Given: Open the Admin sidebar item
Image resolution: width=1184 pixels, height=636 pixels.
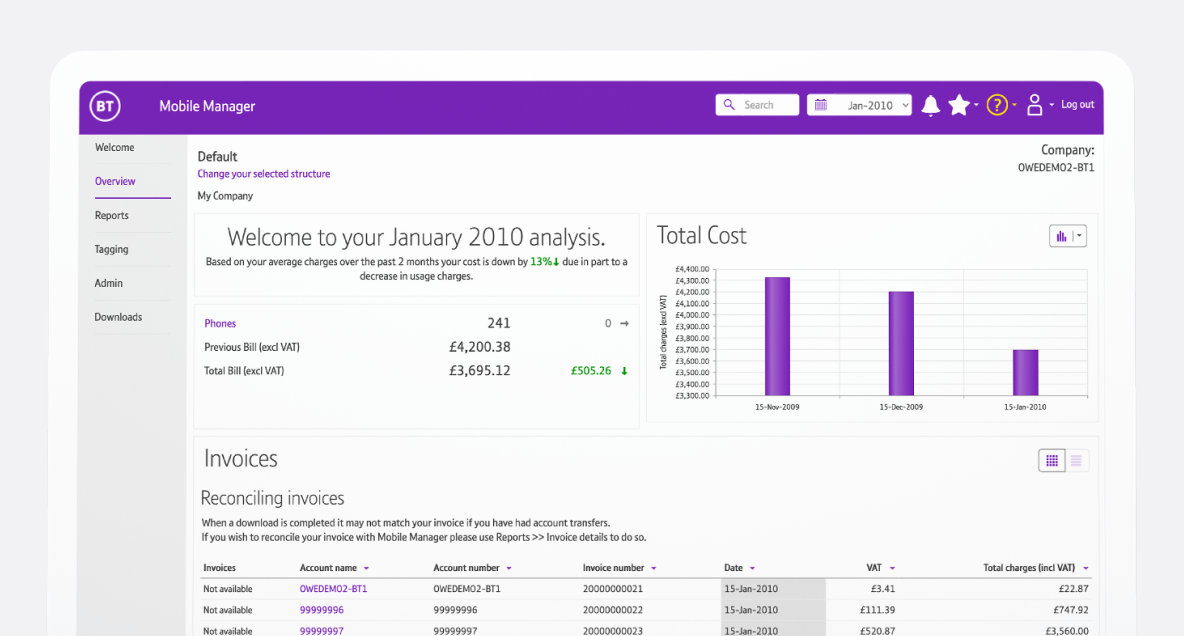Looking at the screenshot, I should pos(109,283).
